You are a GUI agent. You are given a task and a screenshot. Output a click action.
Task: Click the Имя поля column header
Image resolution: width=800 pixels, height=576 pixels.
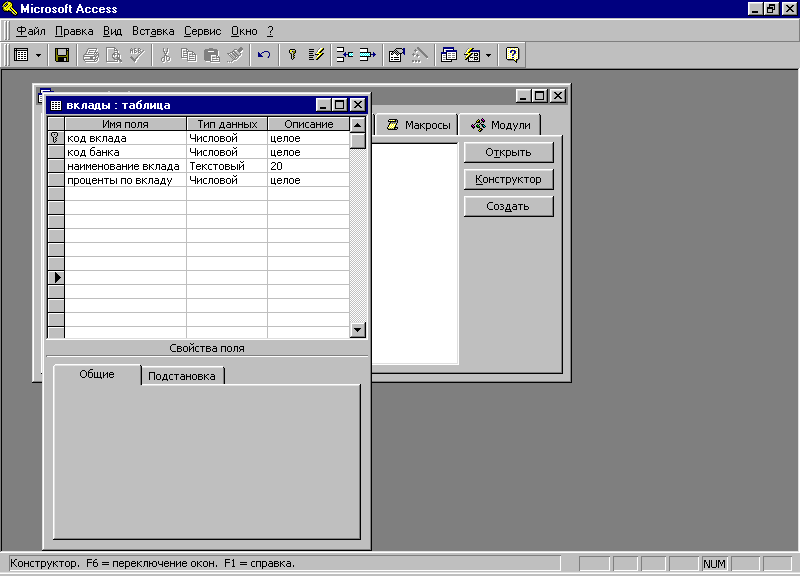tap(126, 124)
